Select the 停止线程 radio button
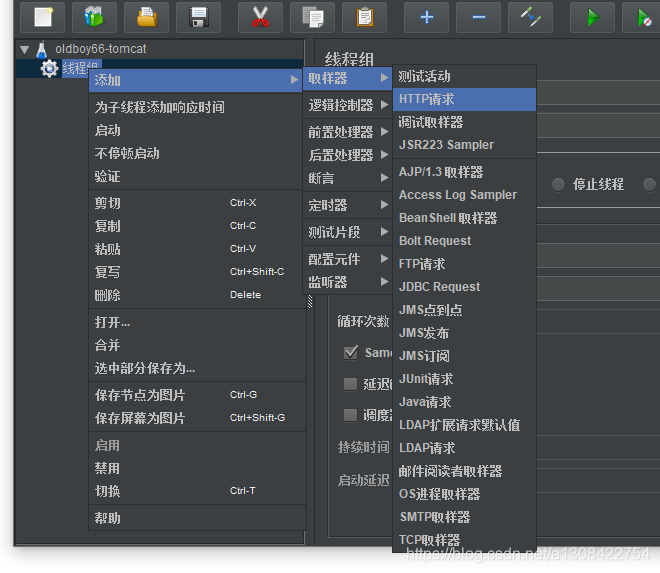The width and height of the screenshot is (660, 573). click(558, 184)
